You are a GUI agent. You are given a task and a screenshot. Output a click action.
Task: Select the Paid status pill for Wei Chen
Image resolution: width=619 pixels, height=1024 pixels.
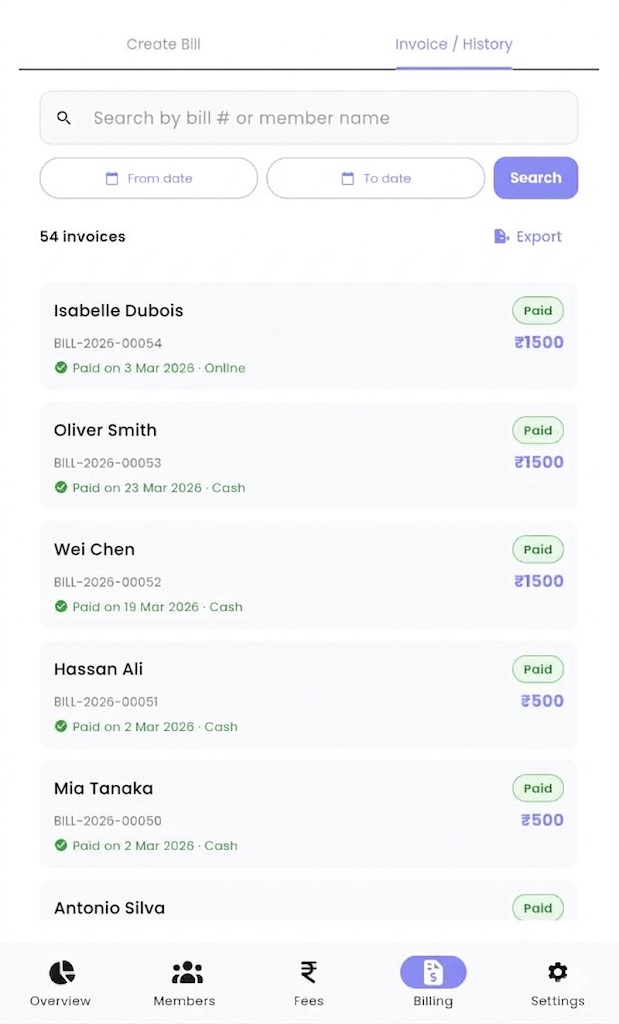[538, 549]
